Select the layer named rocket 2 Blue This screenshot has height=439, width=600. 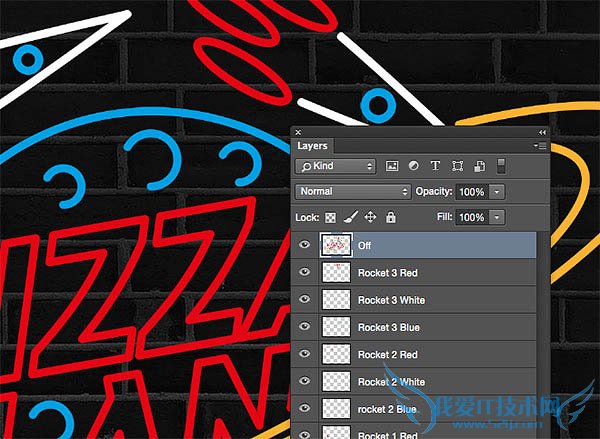pyautogui.click(x=414, y=409)
